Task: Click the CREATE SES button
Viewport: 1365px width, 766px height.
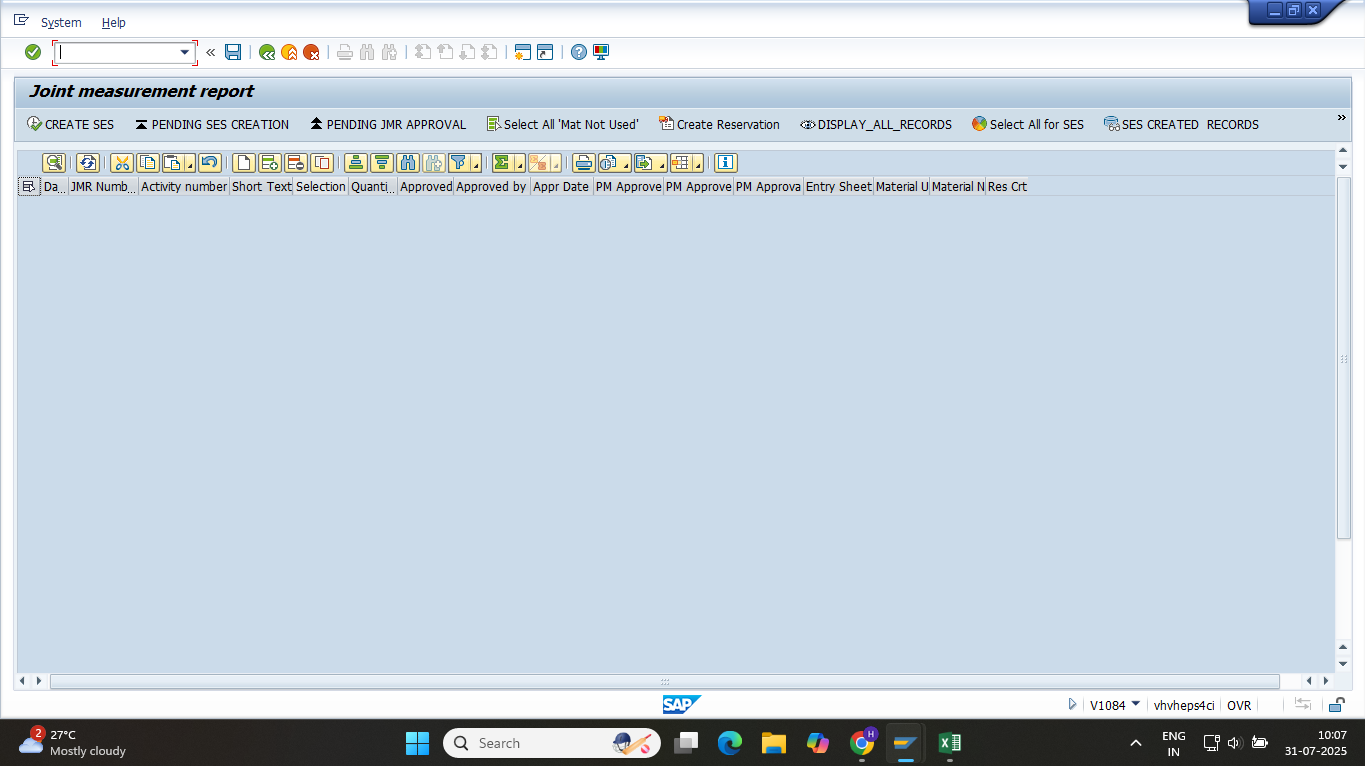Action: point(70,125)
